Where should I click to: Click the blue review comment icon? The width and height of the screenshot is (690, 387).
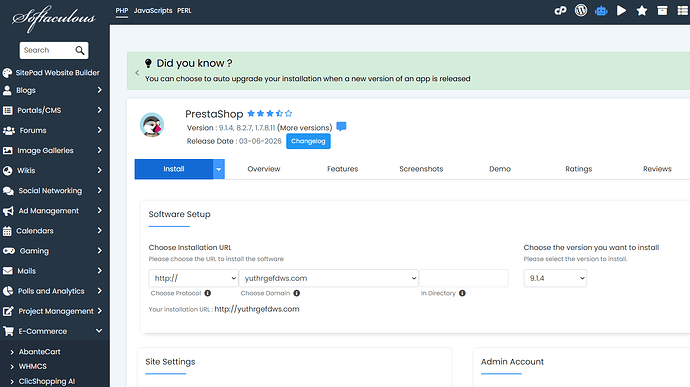341,127
